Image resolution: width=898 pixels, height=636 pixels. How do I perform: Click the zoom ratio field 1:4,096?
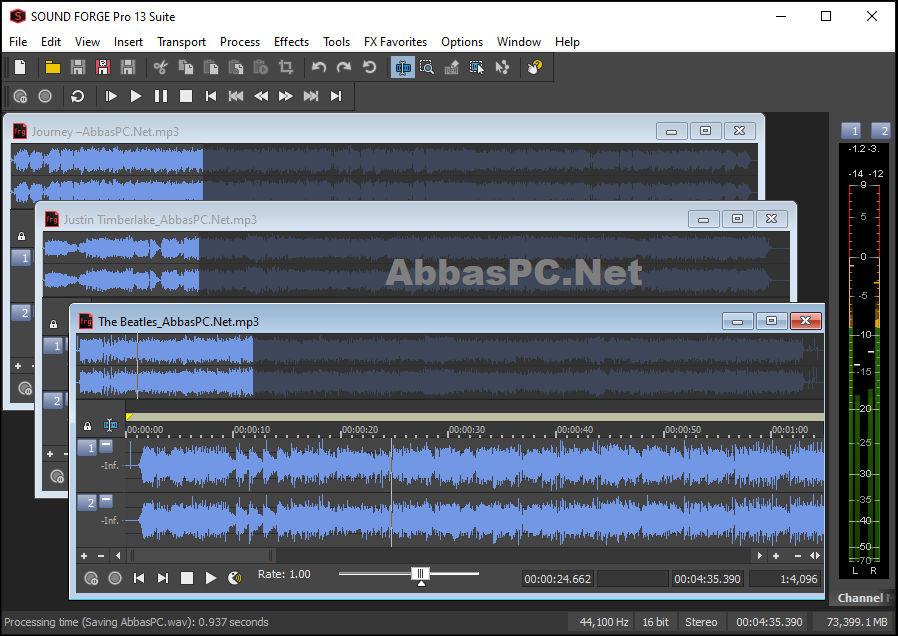click(786, 579)
